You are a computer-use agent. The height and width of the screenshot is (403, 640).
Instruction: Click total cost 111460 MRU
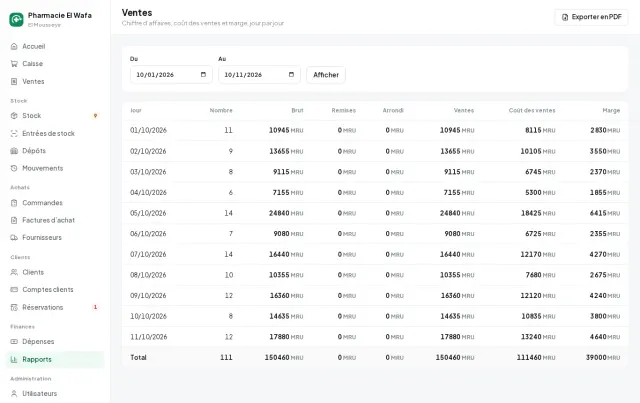click(x=536, y=357)
